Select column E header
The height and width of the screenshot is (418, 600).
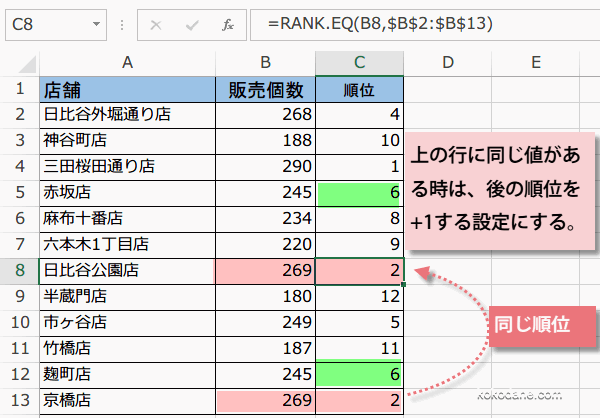pyautogui.click(x=536, y=63)
